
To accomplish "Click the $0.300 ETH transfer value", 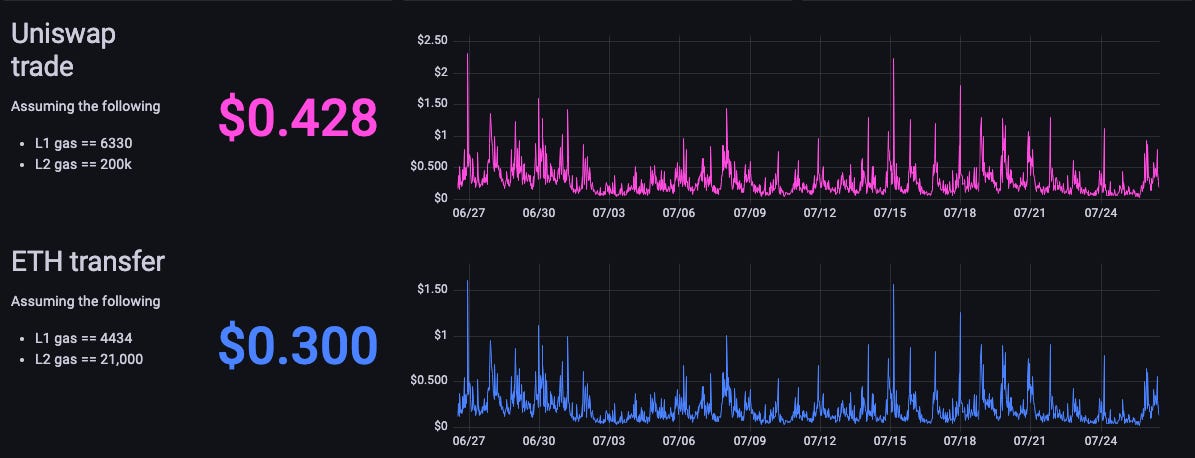I will click(298, 344).
